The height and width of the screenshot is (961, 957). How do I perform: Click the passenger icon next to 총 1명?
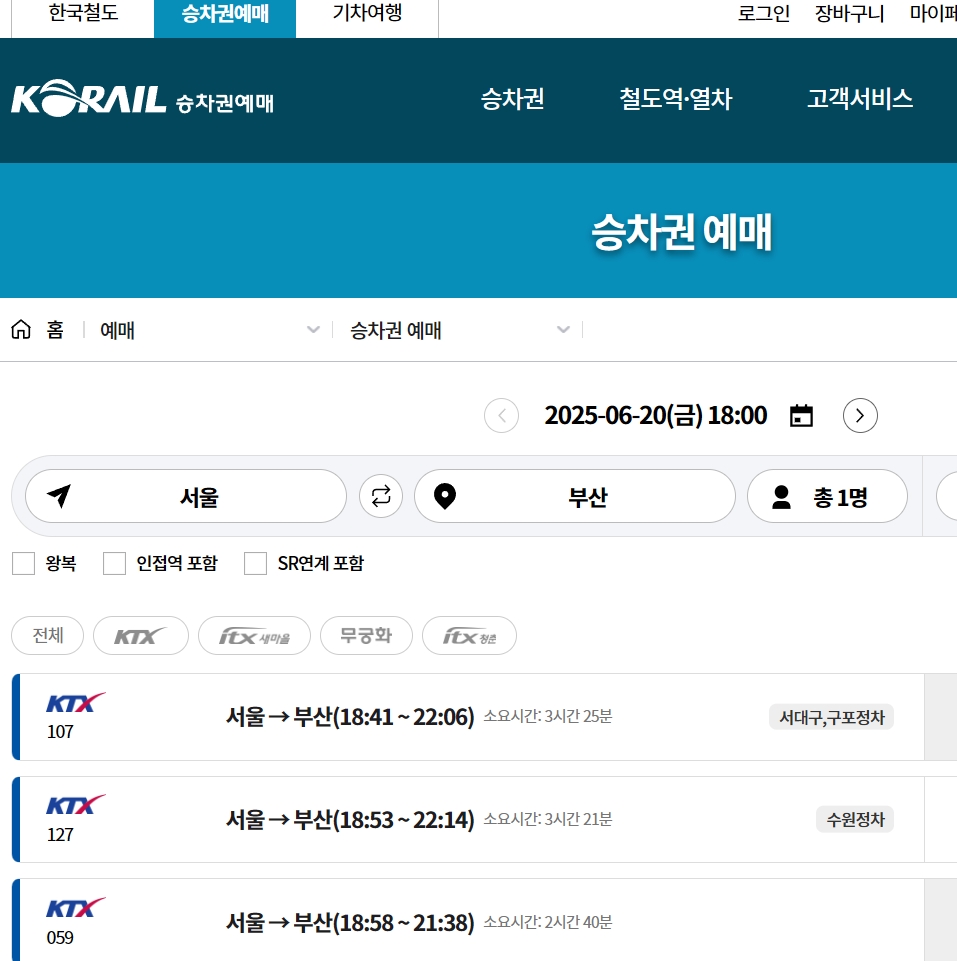pyautogui.click(x=781, y=496)
